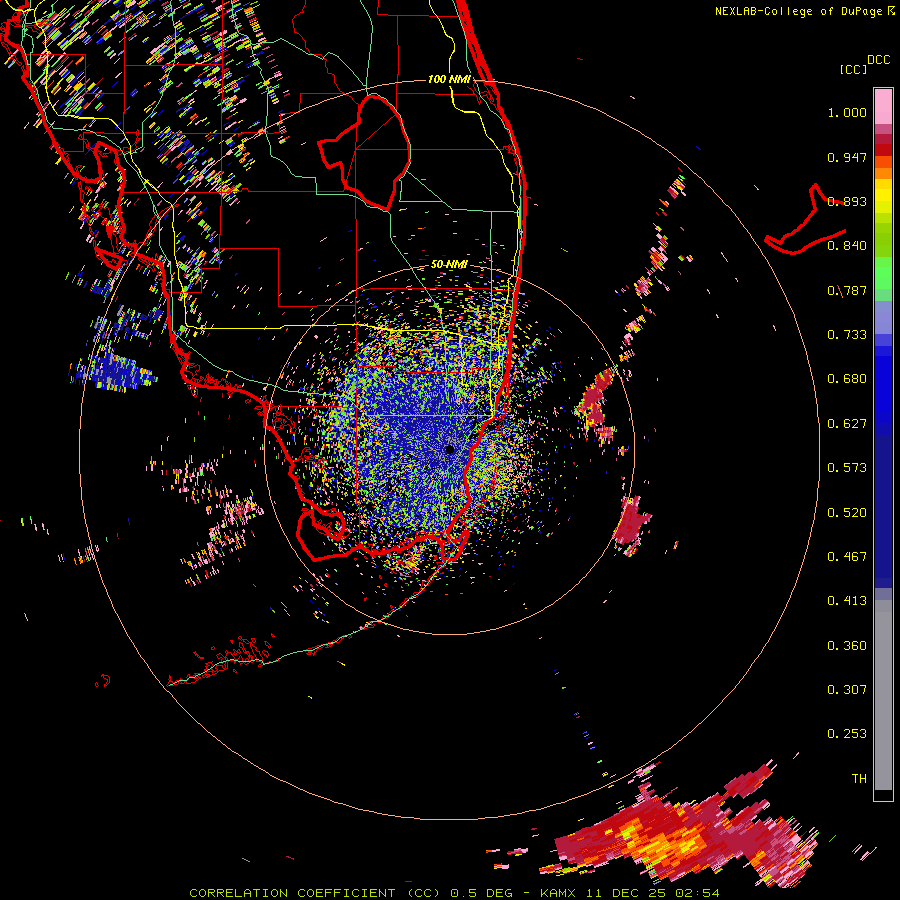Click the Lake Okeechobee outline
The image size is (900, 900).
click(365, 152)
